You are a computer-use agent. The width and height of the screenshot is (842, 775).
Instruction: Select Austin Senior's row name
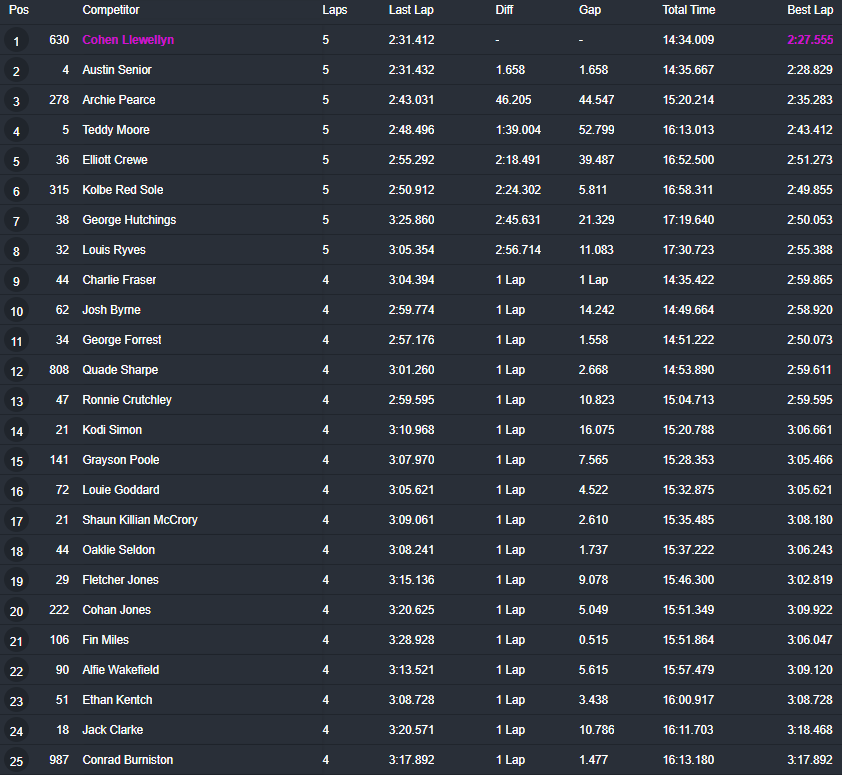tap(117, 70)
